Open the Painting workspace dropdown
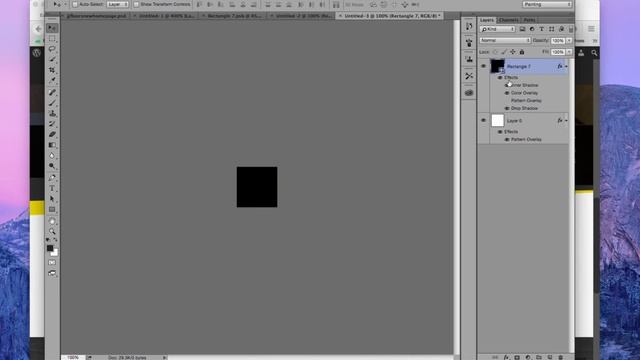 point(547,4)
